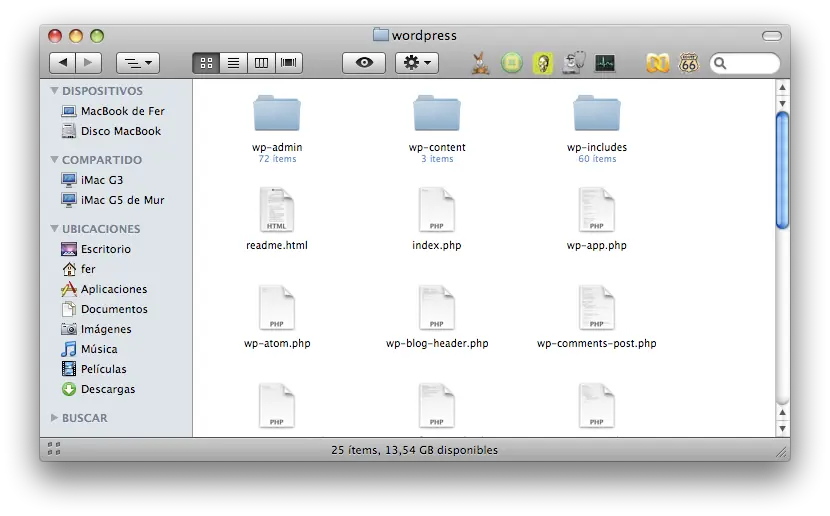This screenshot has height=516, width=830.
Task: Select the wp-includes folder icon
Action: (597, 113)
